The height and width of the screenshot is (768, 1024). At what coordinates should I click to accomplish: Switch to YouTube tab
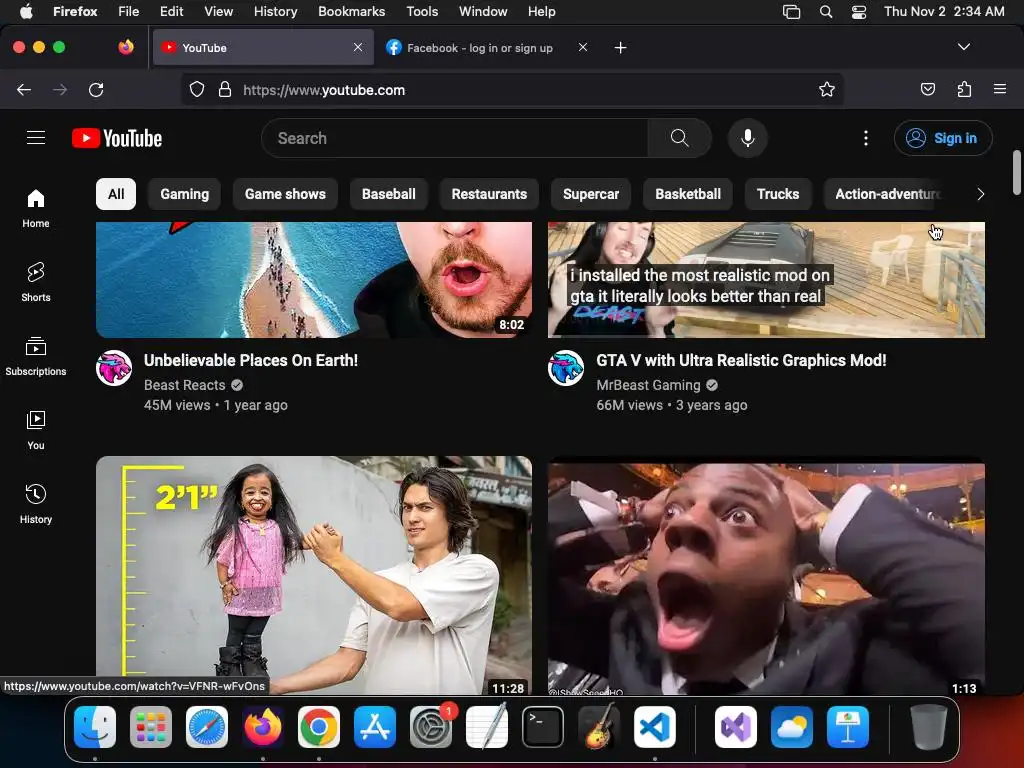pyautogui.click(x=263, y=48)
